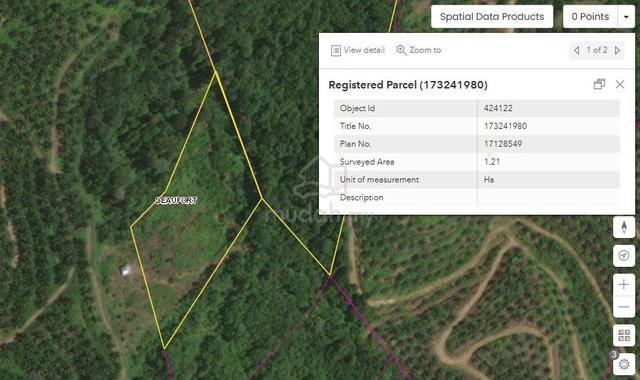Select unit of measurement value Ha

pos(489,180)
